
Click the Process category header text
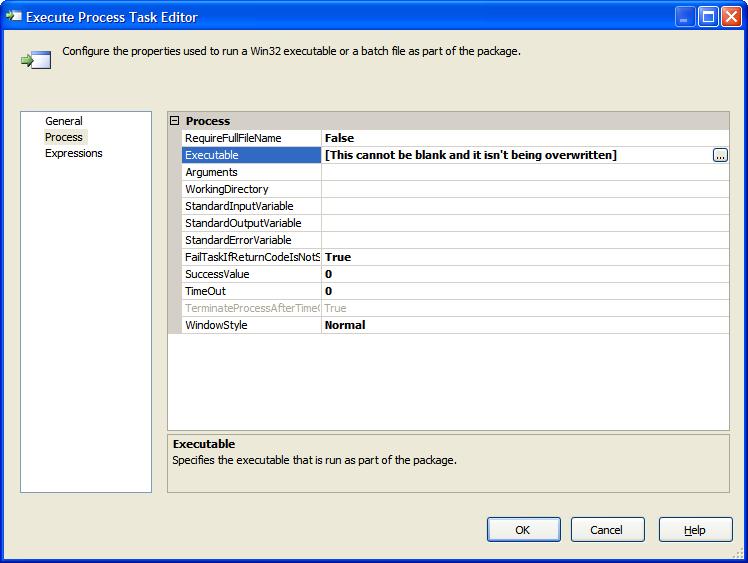208,121
